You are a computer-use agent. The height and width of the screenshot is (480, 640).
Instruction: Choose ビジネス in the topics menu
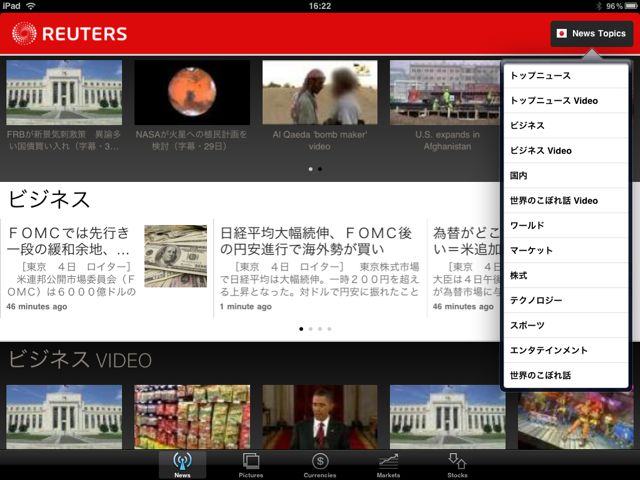coord(566,126)
